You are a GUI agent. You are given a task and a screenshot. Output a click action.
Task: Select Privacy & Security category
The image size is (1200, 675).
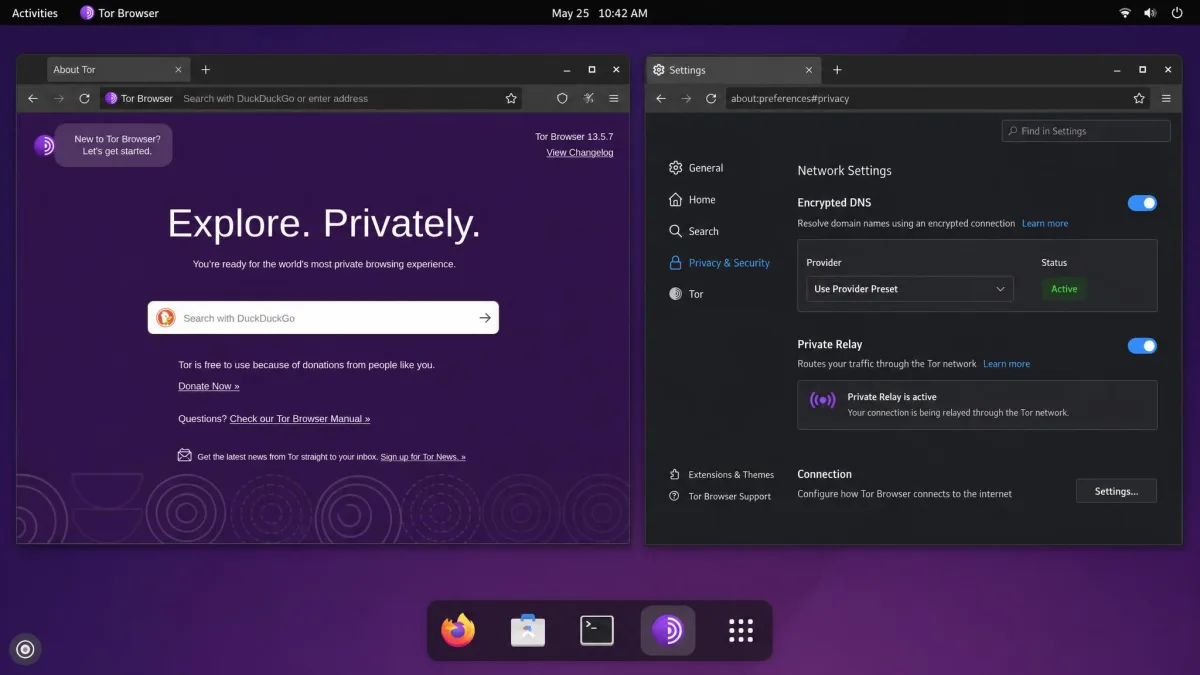[719, 263]
